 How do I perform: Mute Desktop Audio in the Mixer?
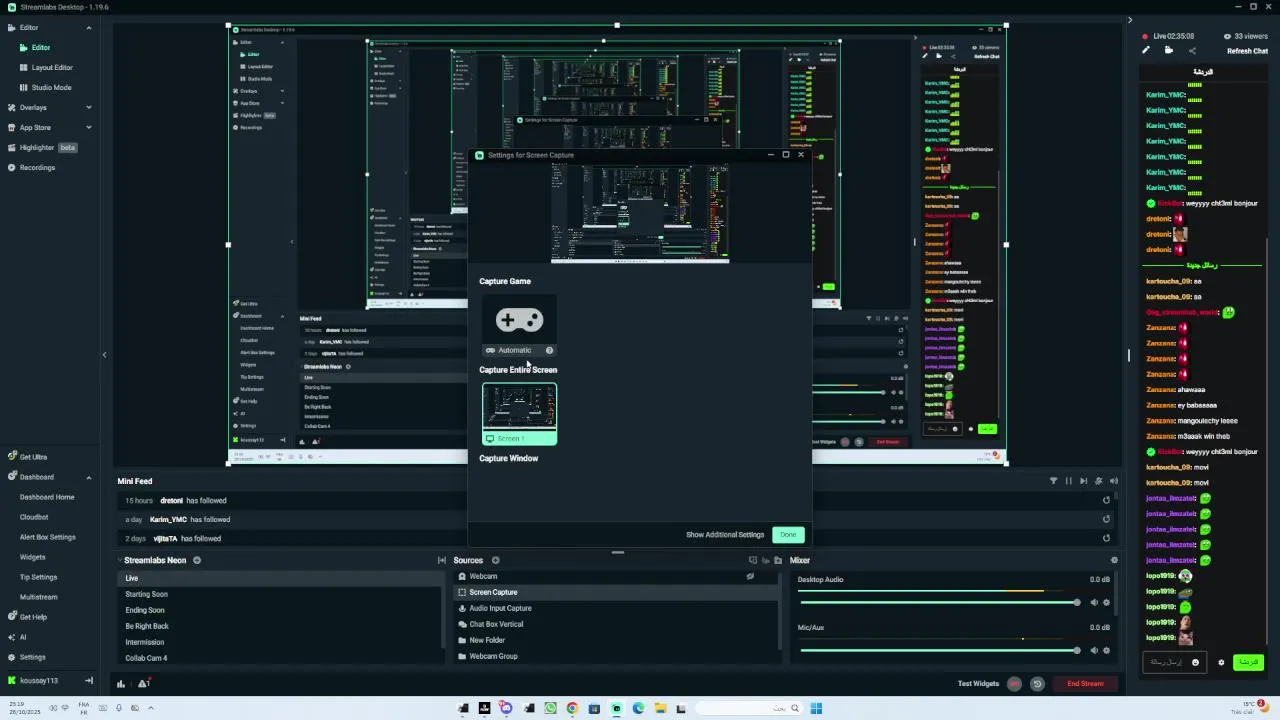pyautogui.click(x=1093, y=602)
